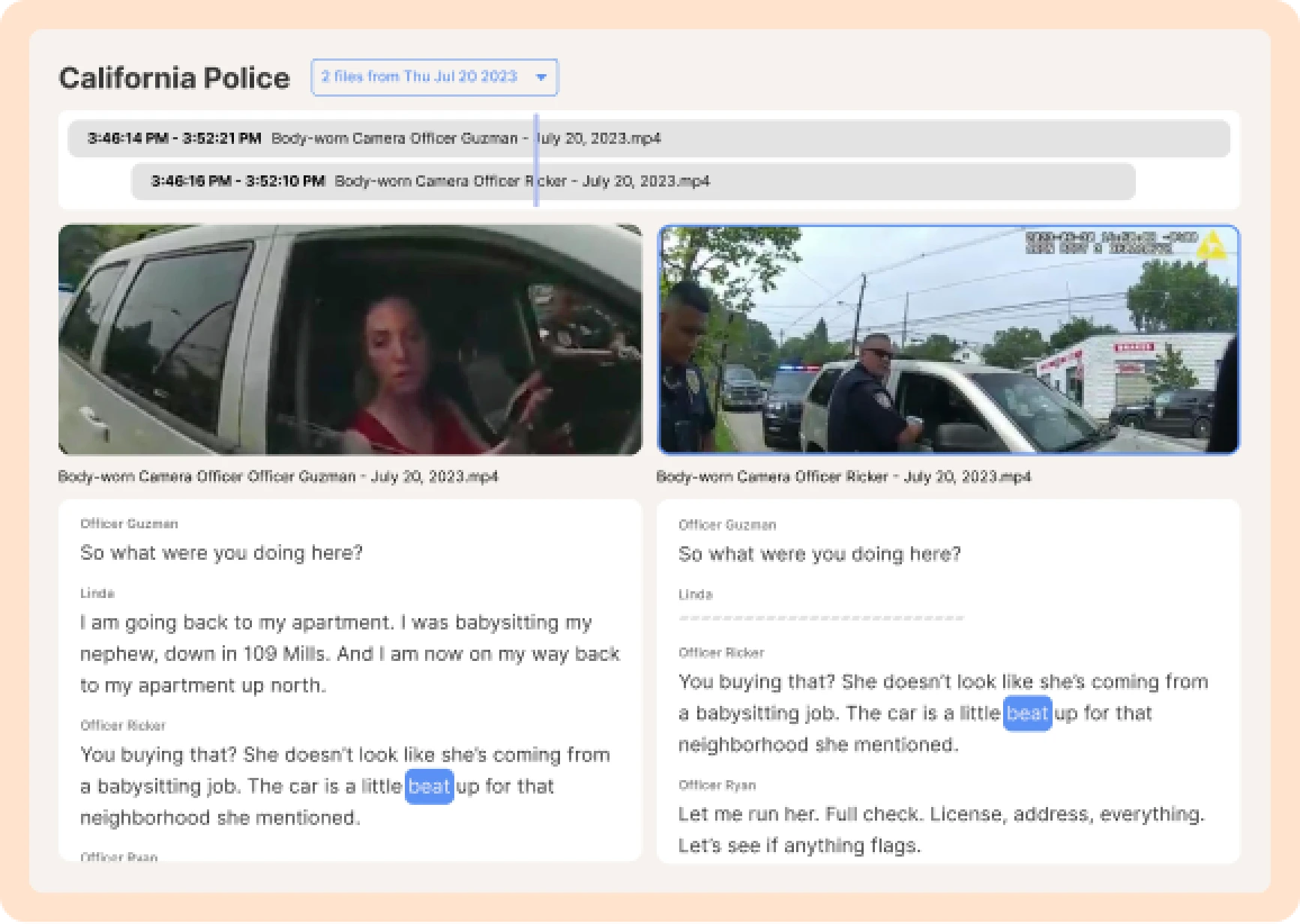1300x924 pixels.
Task: Select the Officer Guzman body-cam video
Action: coord(350,339)
